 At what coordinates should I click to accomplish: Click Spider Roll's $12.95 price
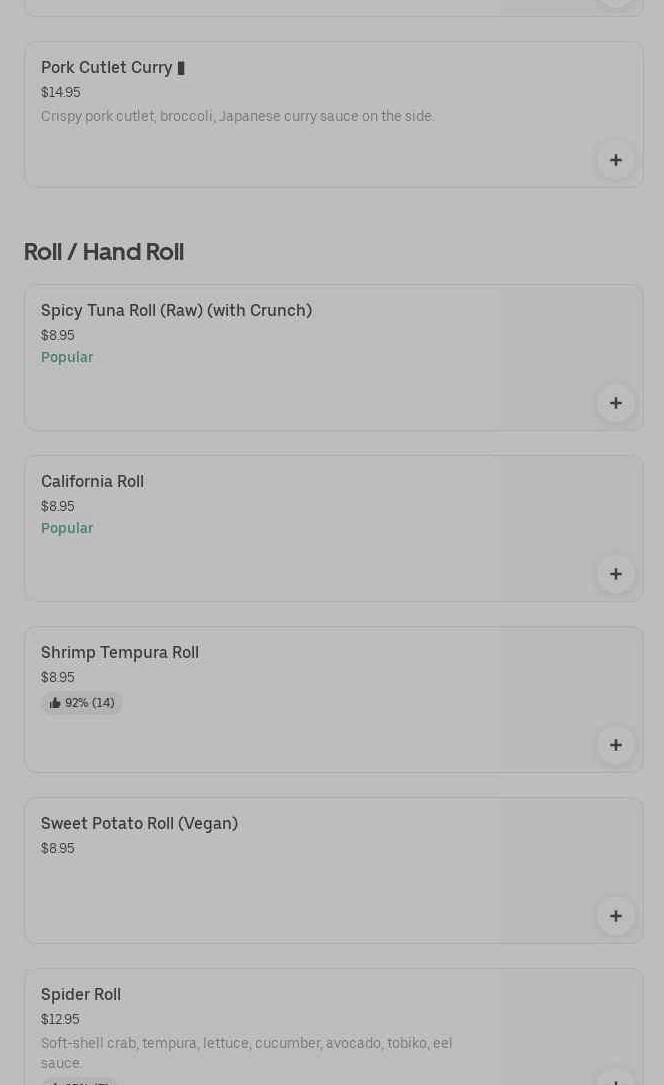click(x=60, y=1019)
